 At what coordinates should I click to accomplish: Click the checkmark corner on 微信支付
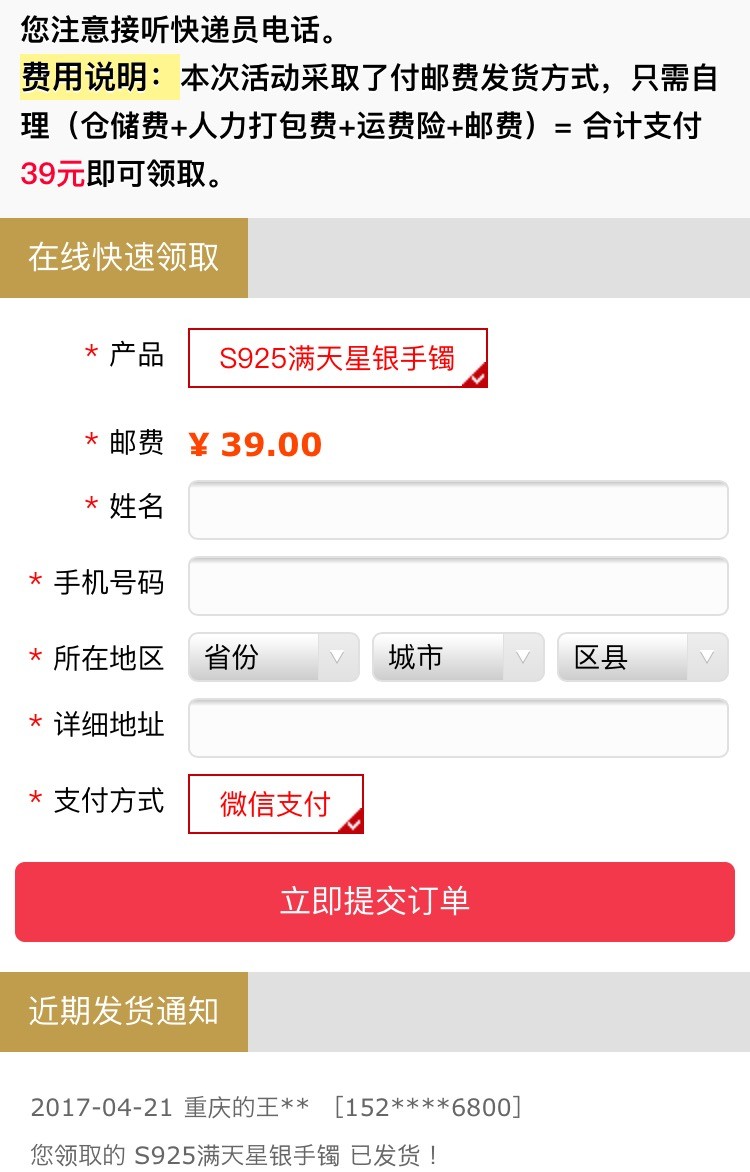coord(351,821)
